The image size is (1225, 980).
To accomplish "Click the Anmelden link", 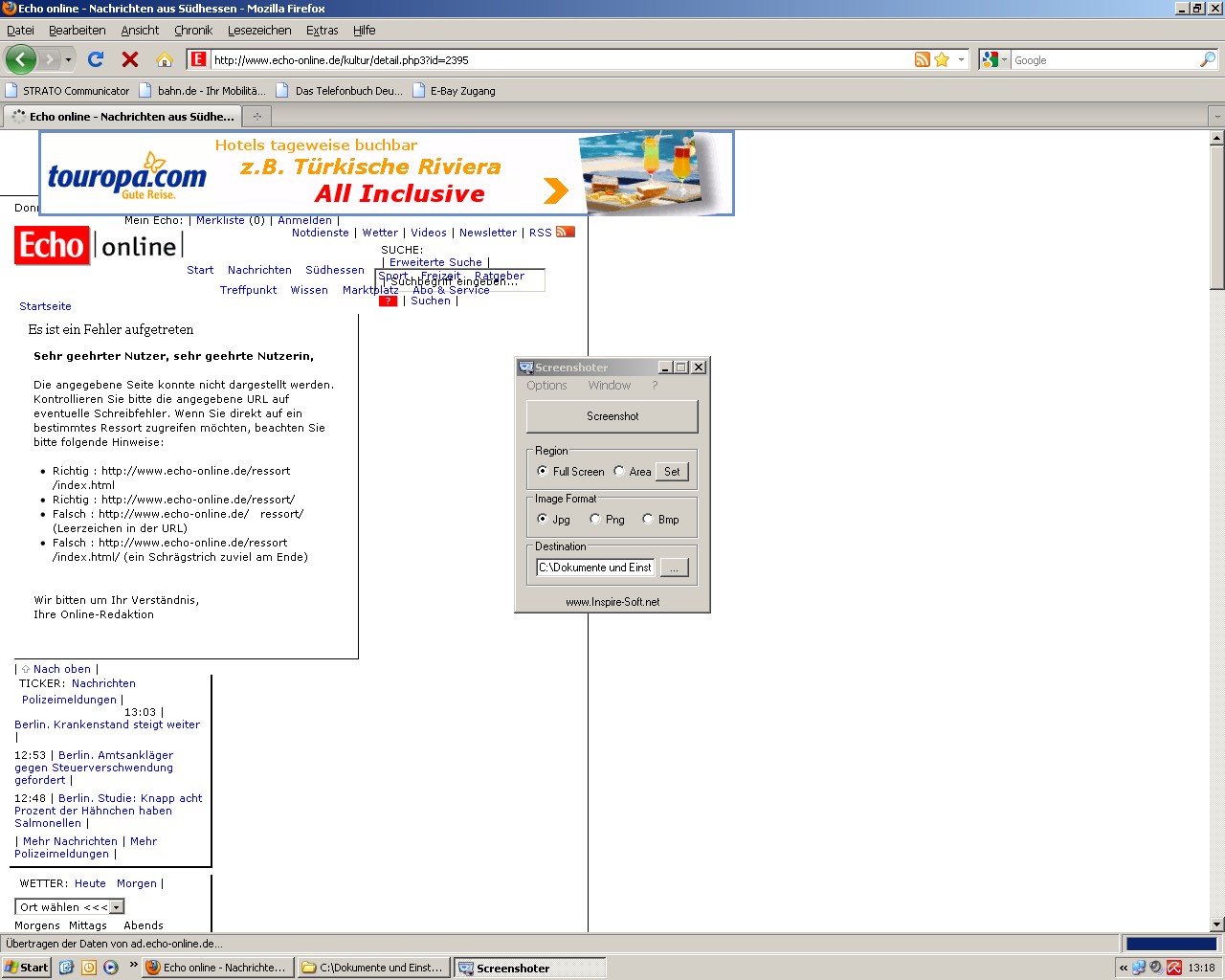I will pyautogui.click(x=304, y=220).
